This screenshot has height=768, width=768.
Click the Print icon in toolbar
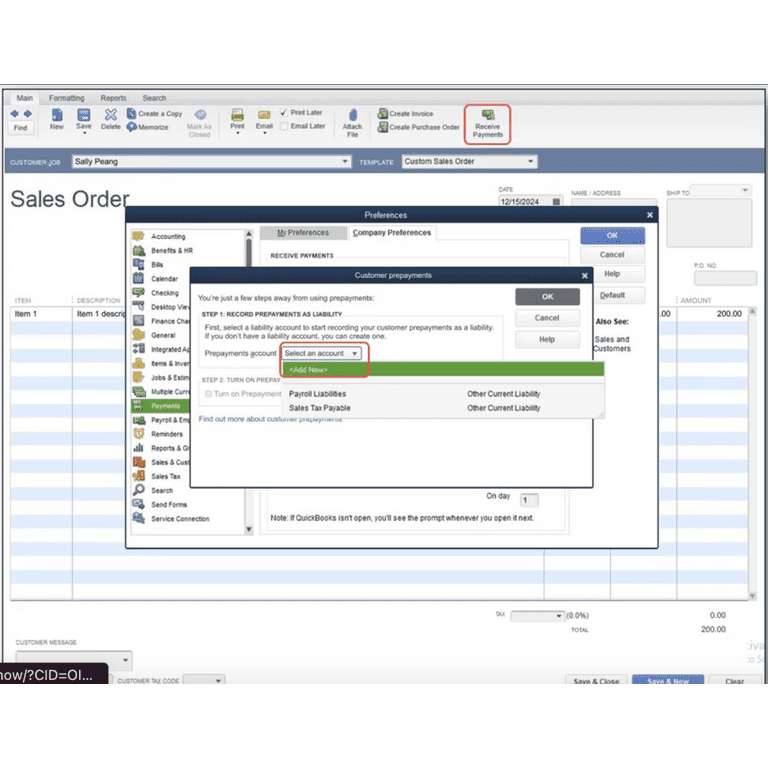(x=237, y=116)
